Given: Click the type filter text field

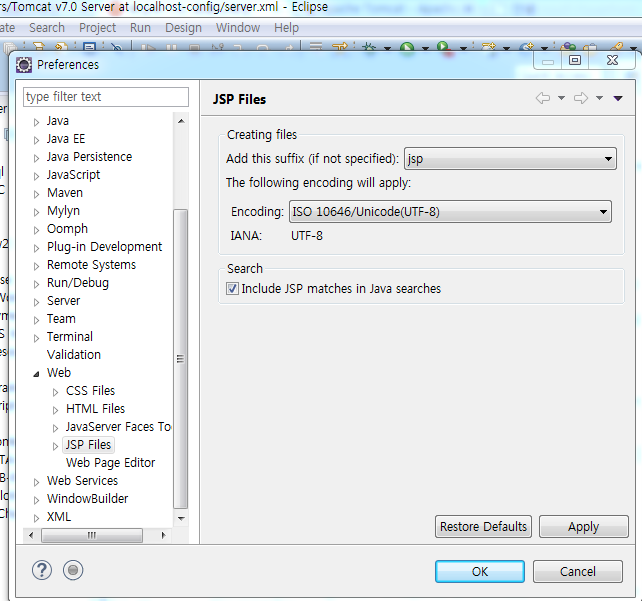Looking at the screenshot, I should (x=106, y=97).
